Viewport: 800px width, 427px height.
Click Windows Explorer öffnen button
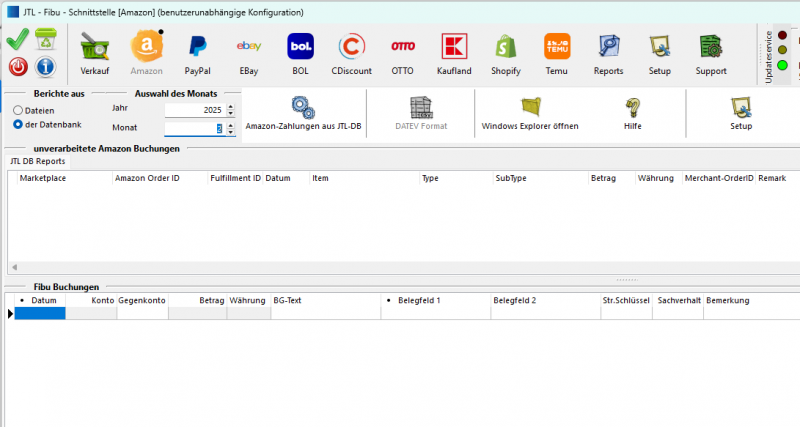530,113
